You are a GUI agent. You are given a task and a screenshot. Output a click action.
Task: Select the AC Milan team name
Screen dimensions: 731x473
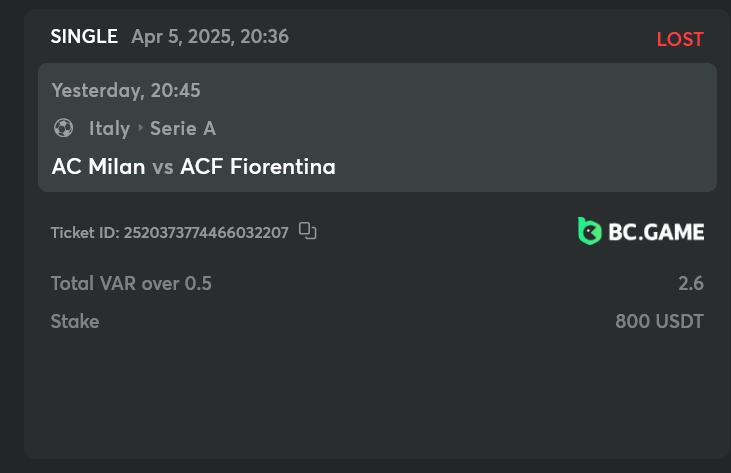tap(98, 167)
